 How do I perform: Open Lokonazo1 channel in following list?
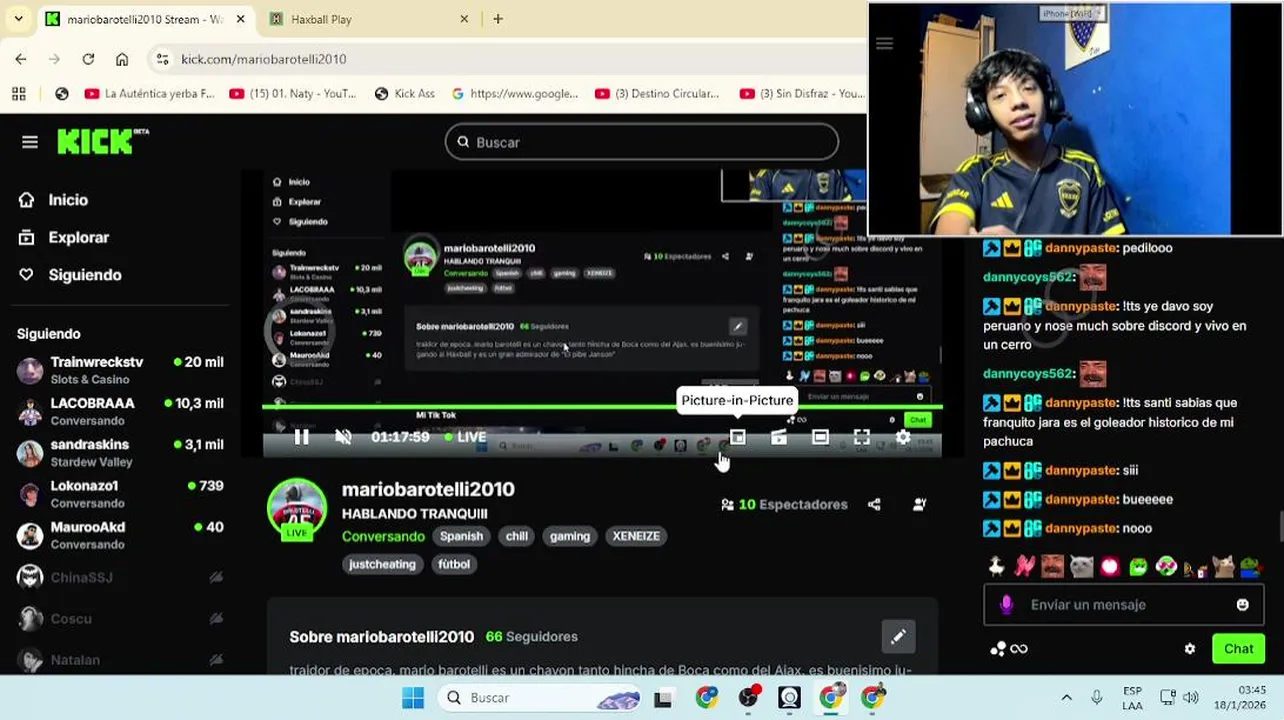(x=120, y=494)
